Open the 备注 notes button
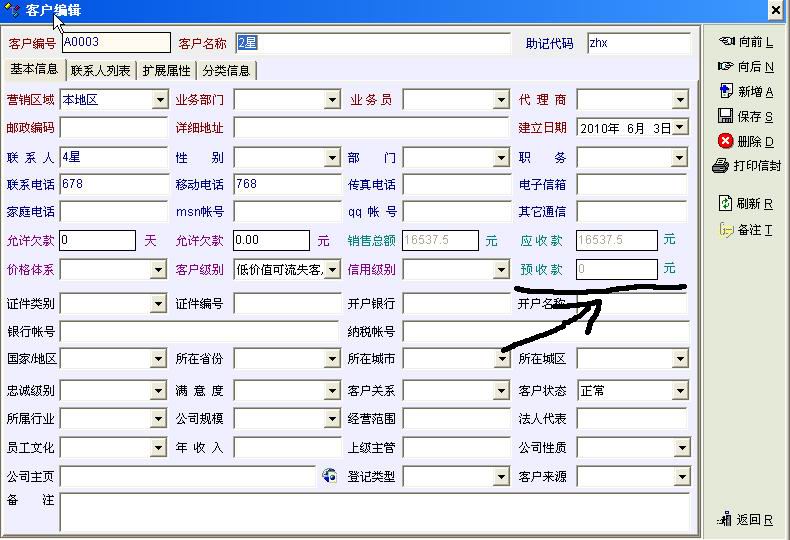Image resolution: width=790 pixels, height=540 pixels. (x=746, y=230)
